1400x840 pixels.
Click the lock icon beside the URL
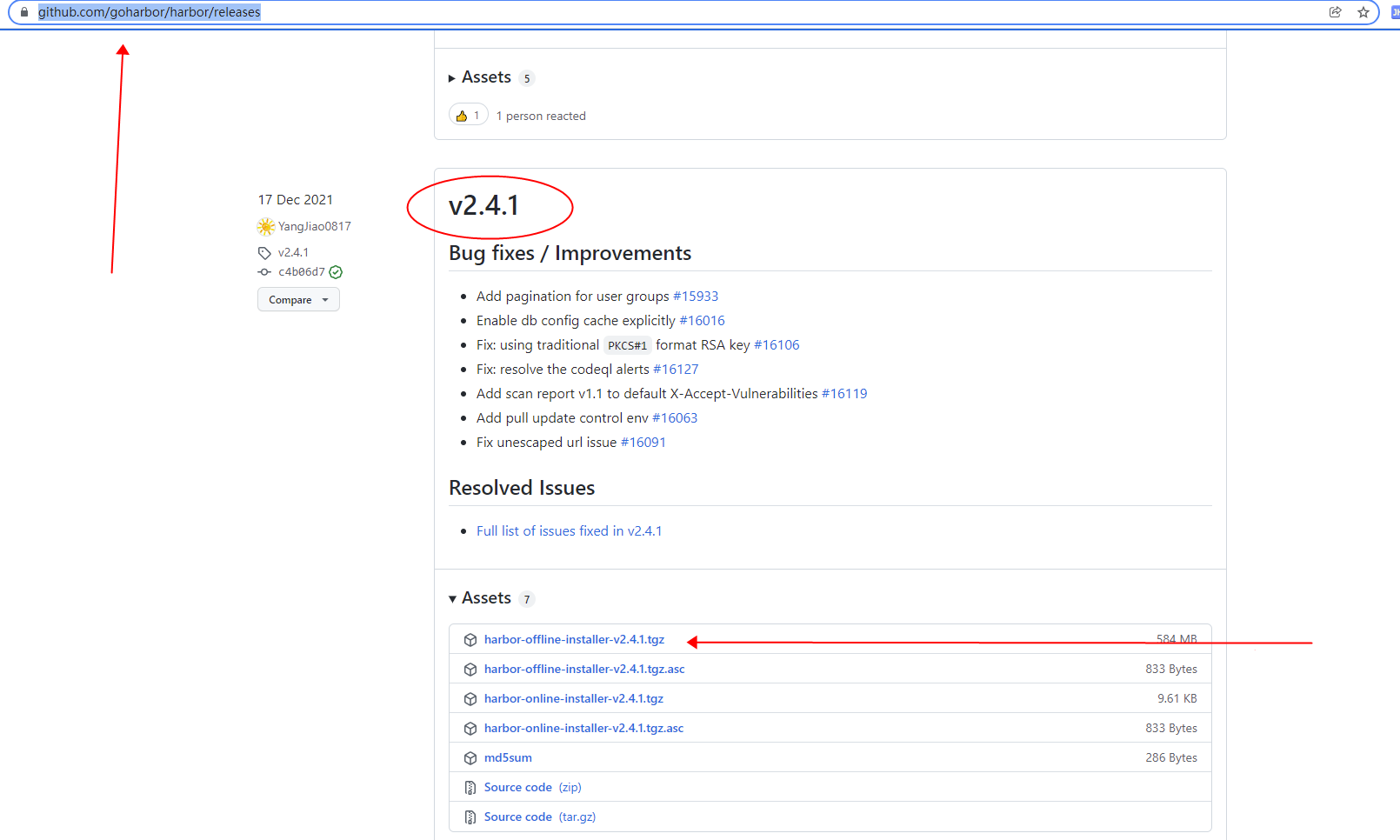tap(24, 12)
